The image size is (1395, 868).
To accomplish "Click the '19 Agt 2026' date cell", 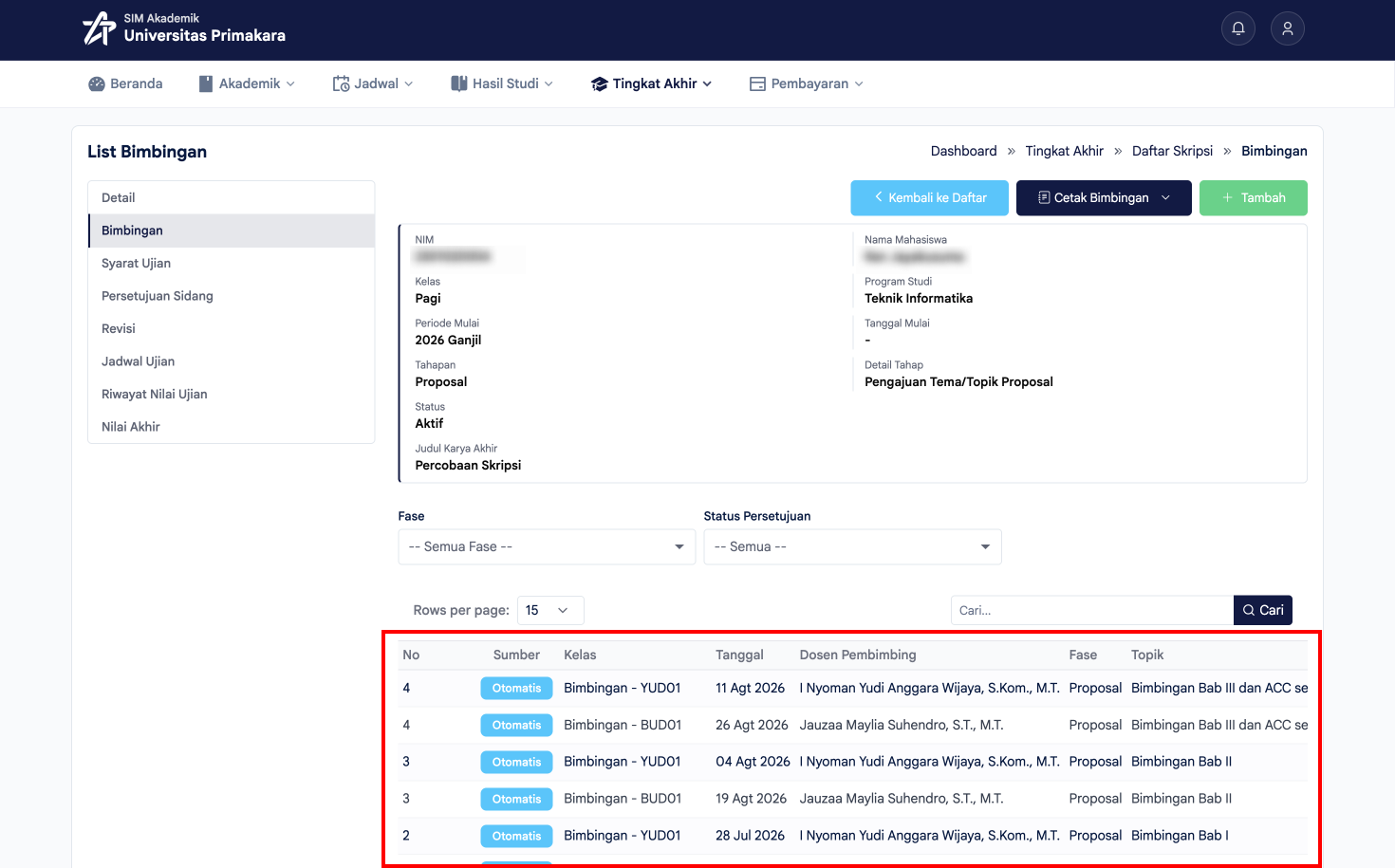I will [751, 799].
